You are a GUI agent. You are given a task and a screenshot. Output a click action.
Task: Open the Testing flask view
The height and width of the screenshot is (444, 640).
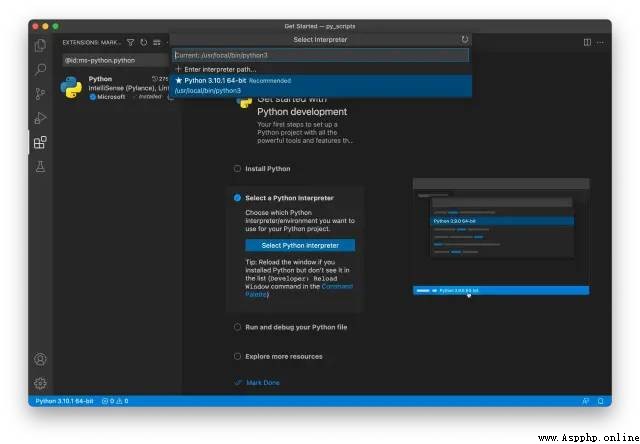tap(40, 166)
